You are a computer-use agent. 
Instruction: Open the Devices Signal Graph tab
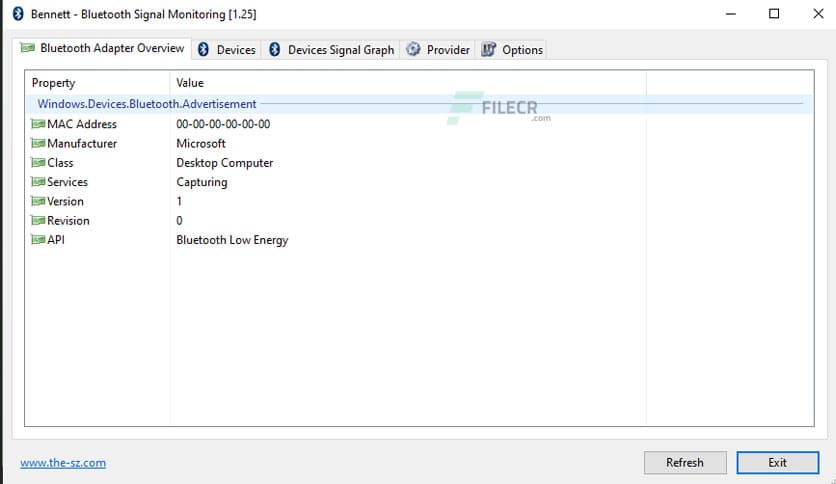point(331,50)
